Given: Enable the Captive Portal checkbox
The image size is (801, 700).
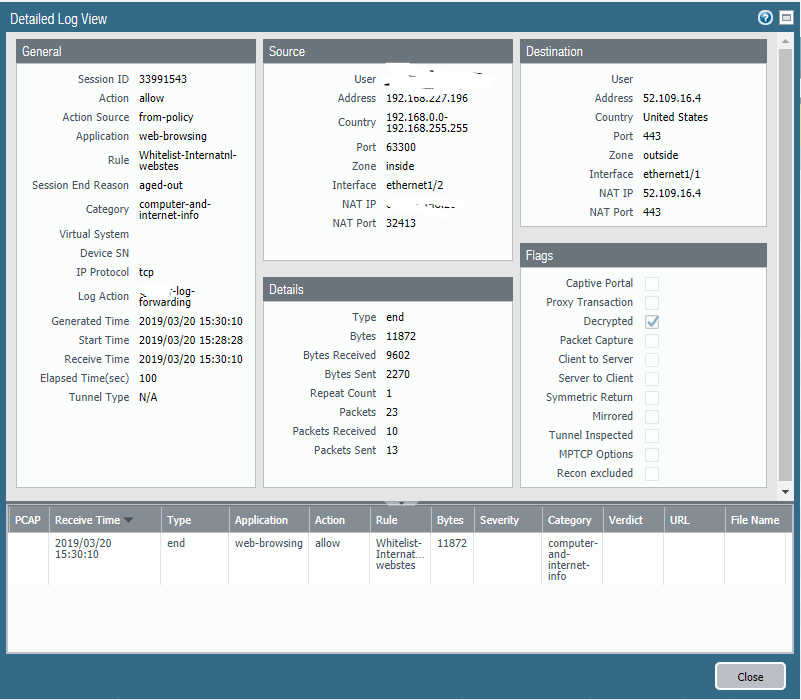Looking at the screenshot, I should (652, 284).
